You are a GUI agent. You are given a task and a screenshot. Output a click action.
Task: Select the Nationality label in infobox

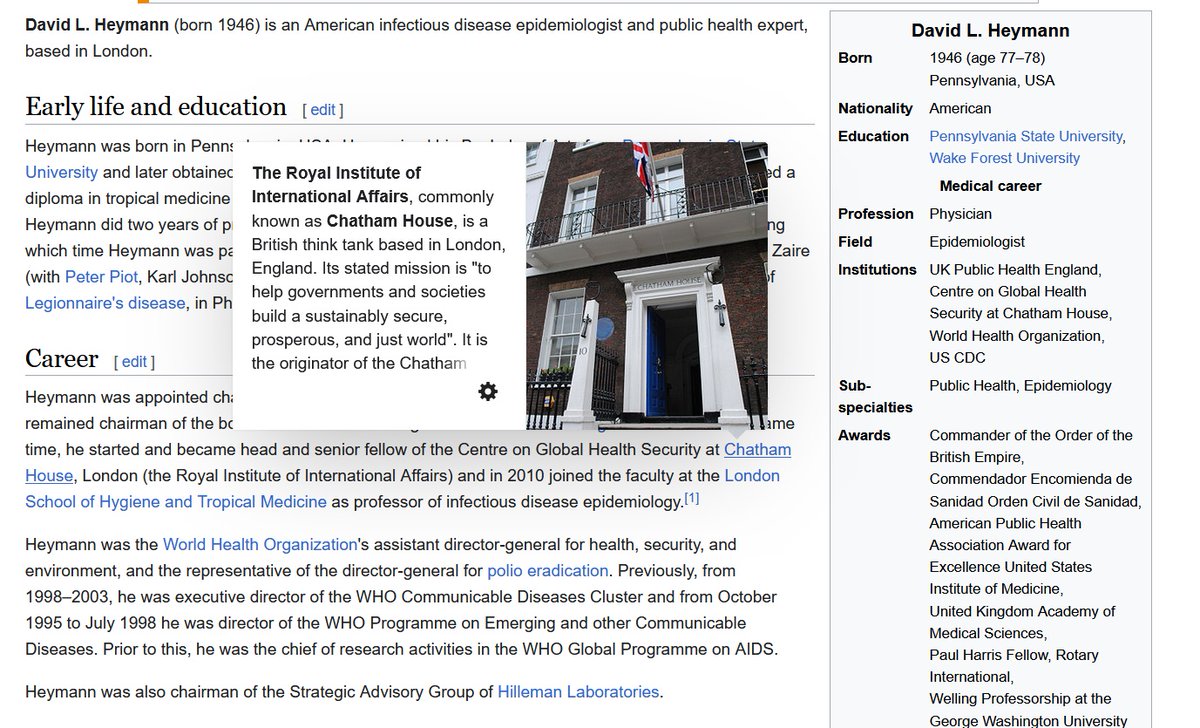tap(875, 108)
